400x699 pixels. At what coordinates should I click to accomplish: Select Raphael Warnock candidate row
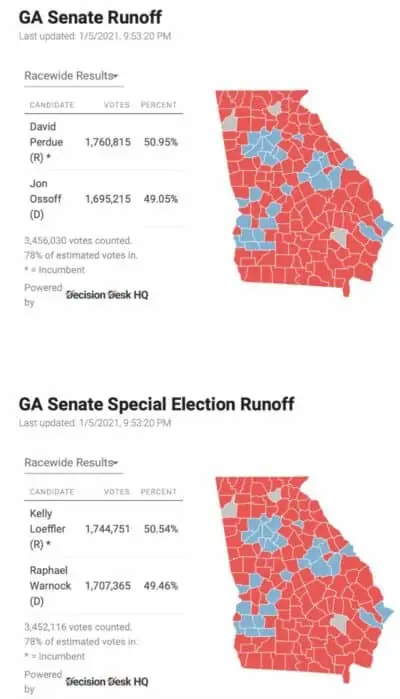[x=103, y=586]
